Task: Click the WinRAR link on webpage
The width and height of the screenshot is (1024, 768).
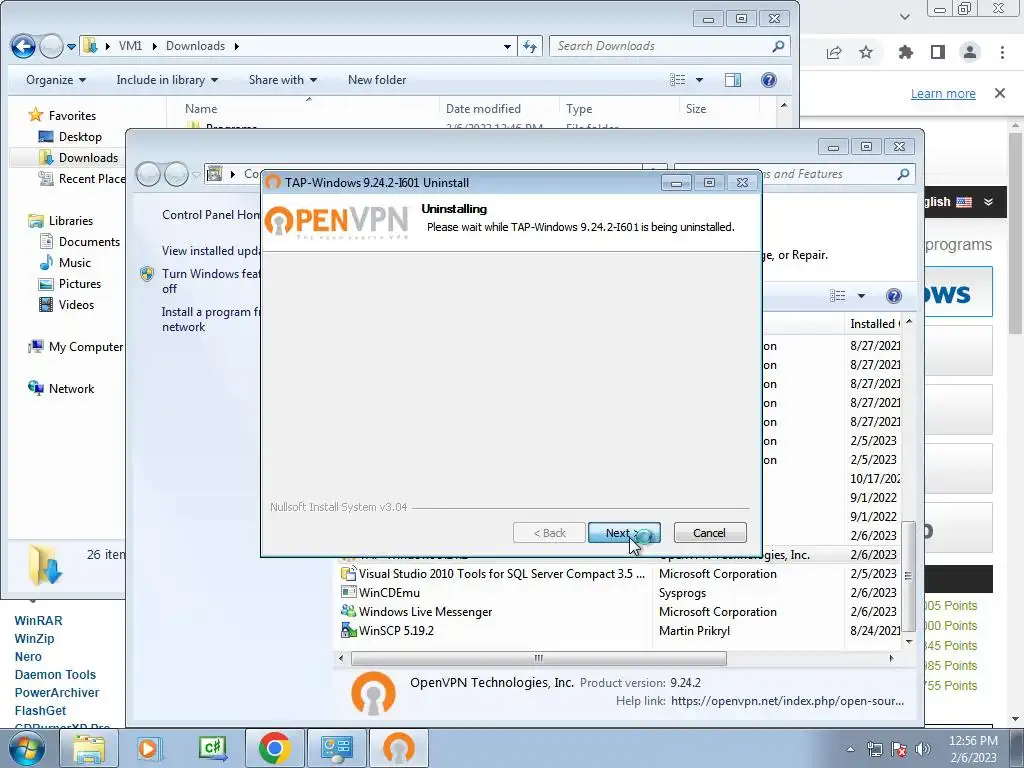Action: pos(39,620)
